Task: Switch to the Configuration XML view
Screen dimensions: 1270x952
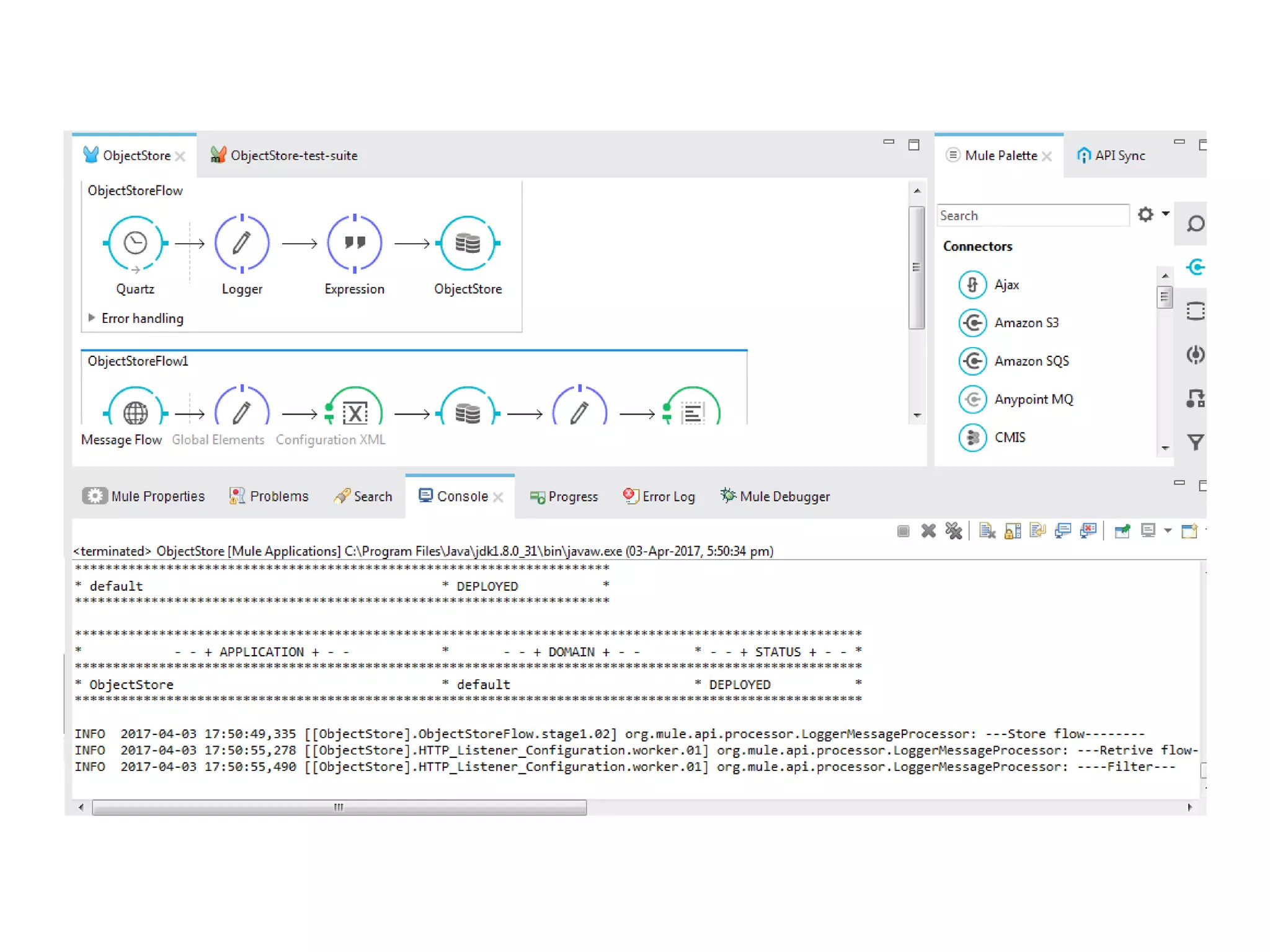Action: [330, 439]
